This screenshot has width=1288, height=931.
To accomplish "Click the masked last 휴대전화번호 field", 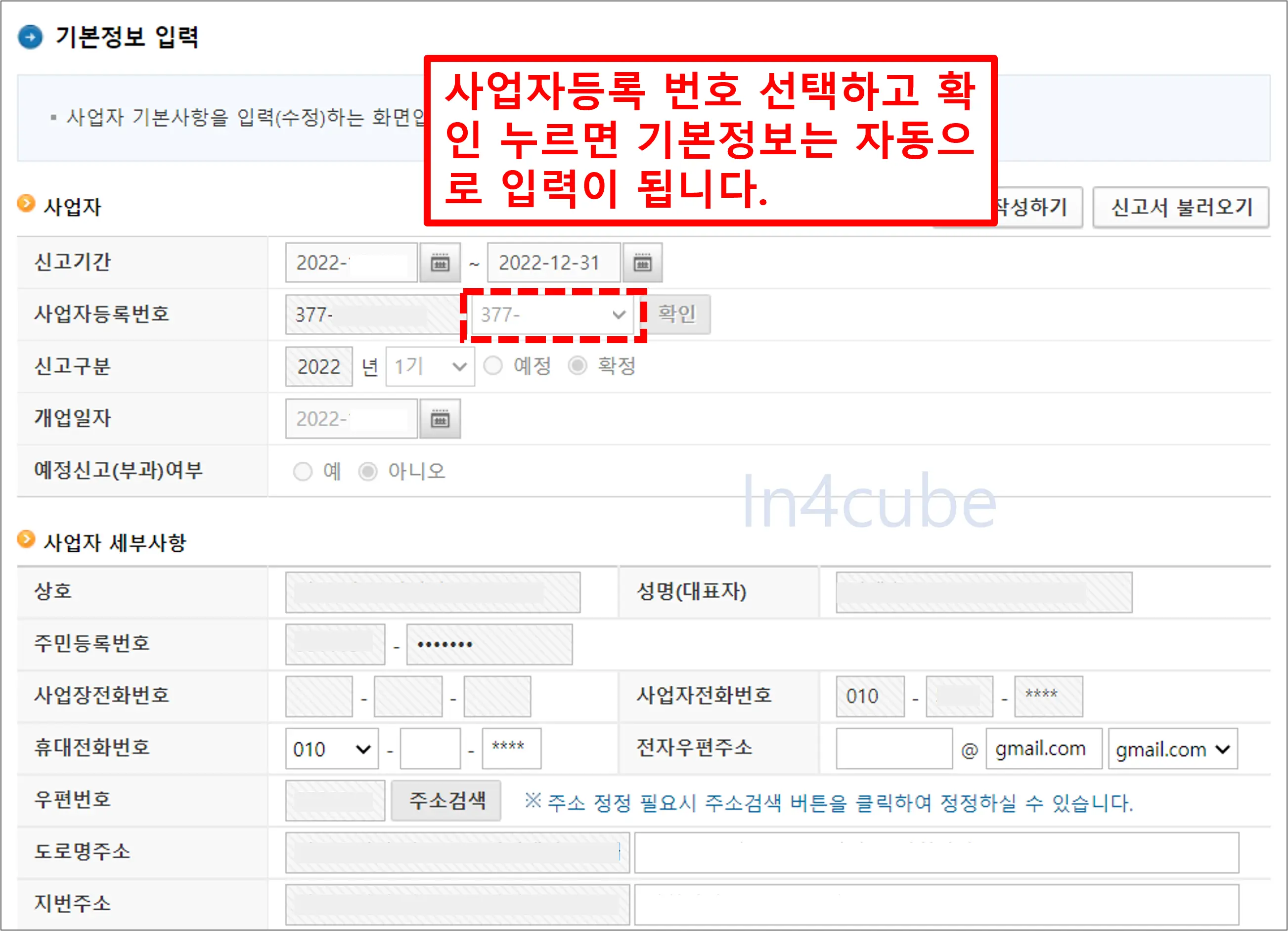I will point(512,749).
